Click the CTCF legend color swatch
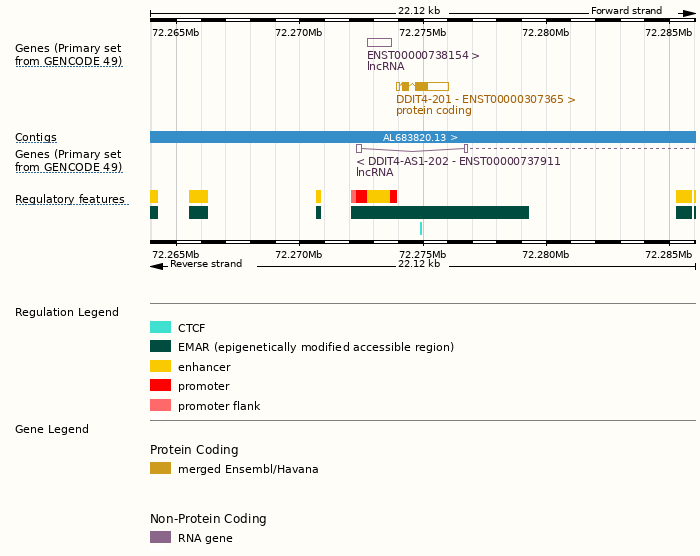This screenshot has height=556, width=700. (x=160, y=327)
